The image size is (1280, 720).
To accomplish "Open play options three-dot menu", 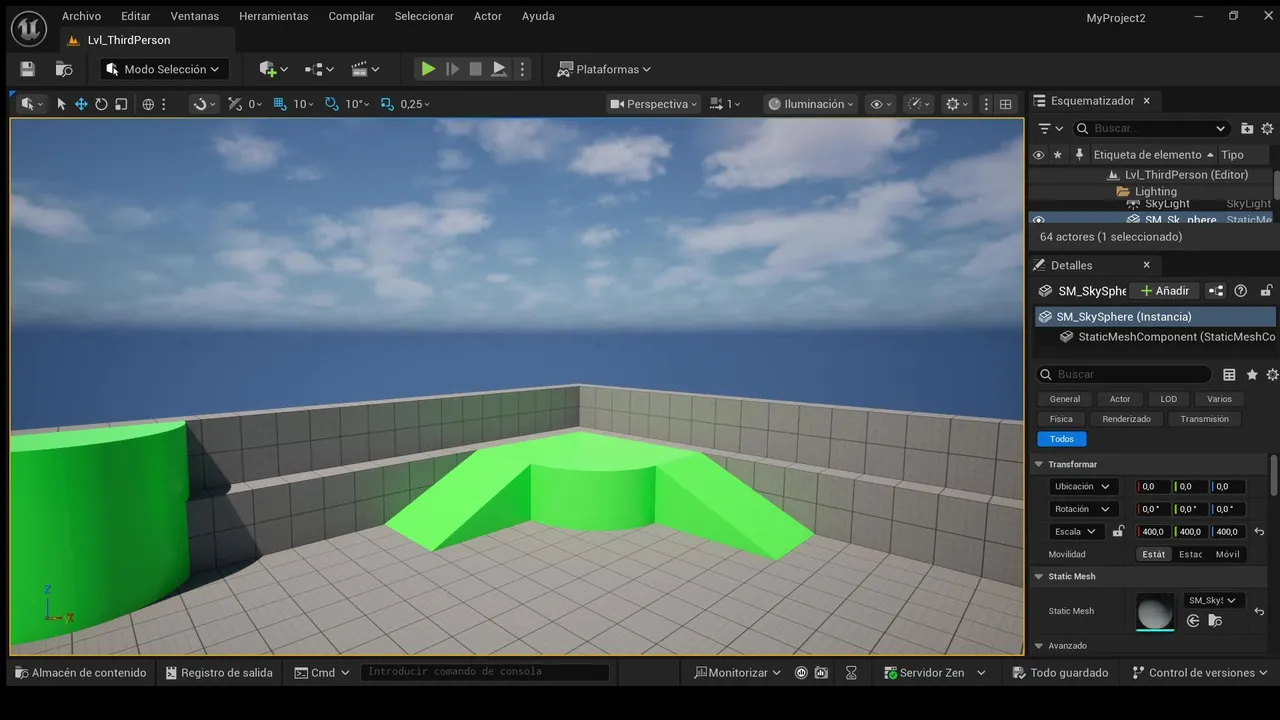I will click(522, 69).
